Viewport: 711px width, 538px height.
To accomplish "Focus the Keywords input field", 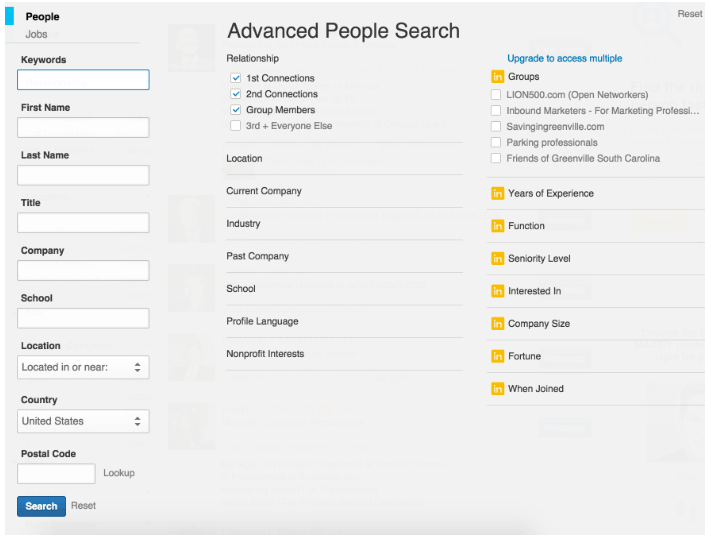I will pyautogui.click(x=83, y=80).
